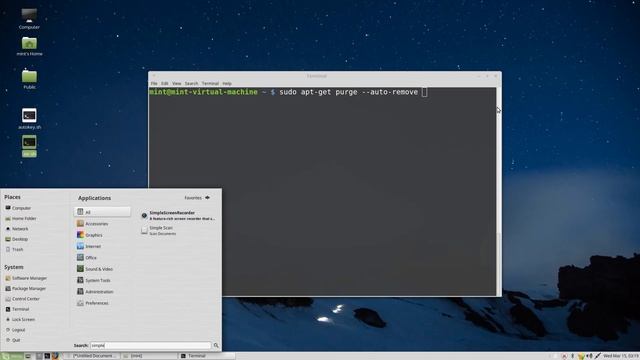Select the Internet category
640x360 pixels.
point(89,247)
